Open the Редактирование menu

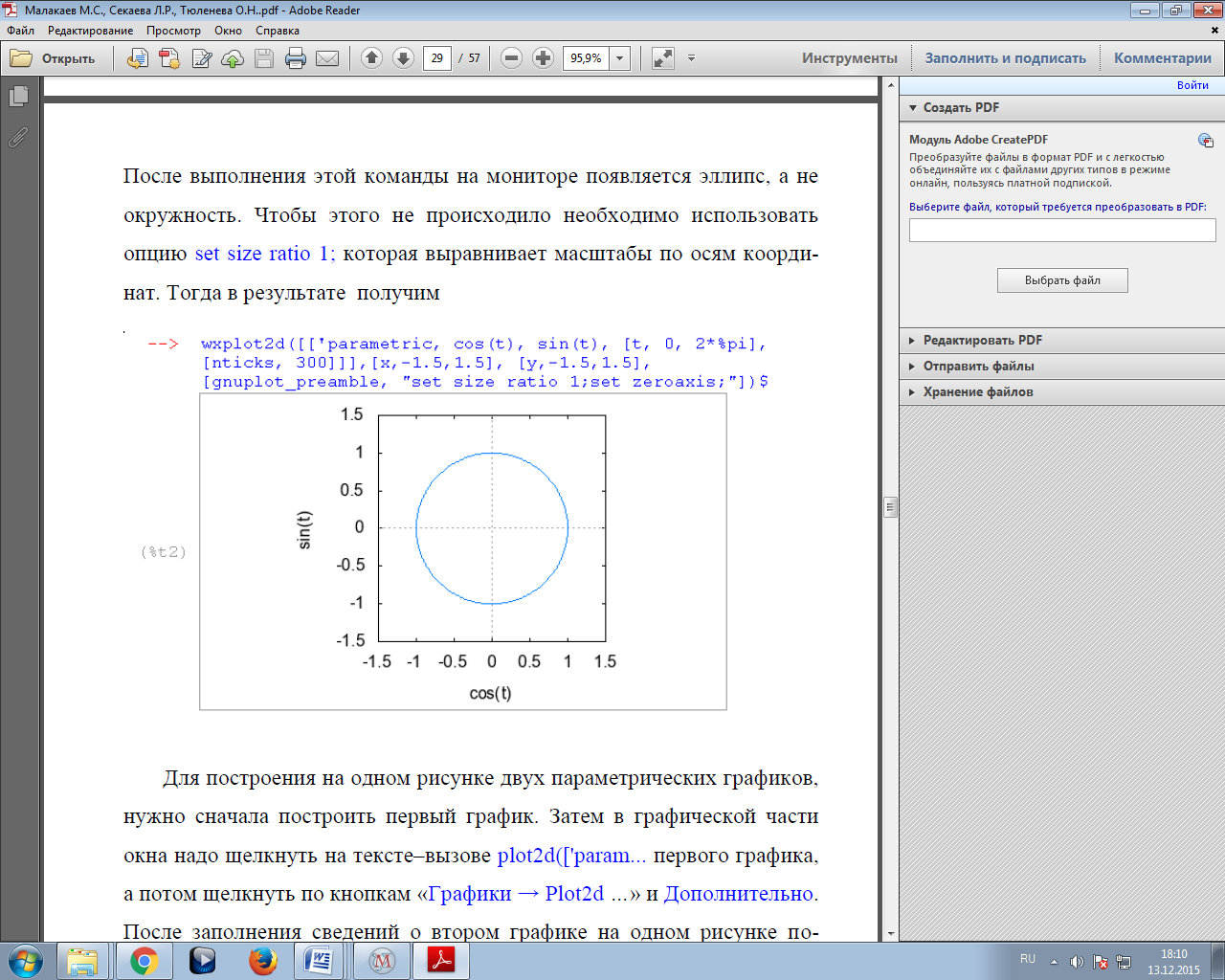click(90, 31)
